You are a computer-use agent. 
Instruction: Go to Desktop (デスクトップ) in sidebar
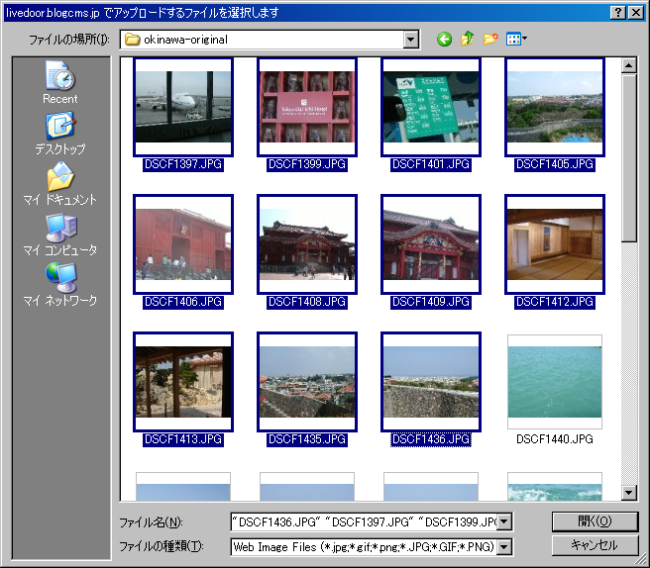[60, 133]
